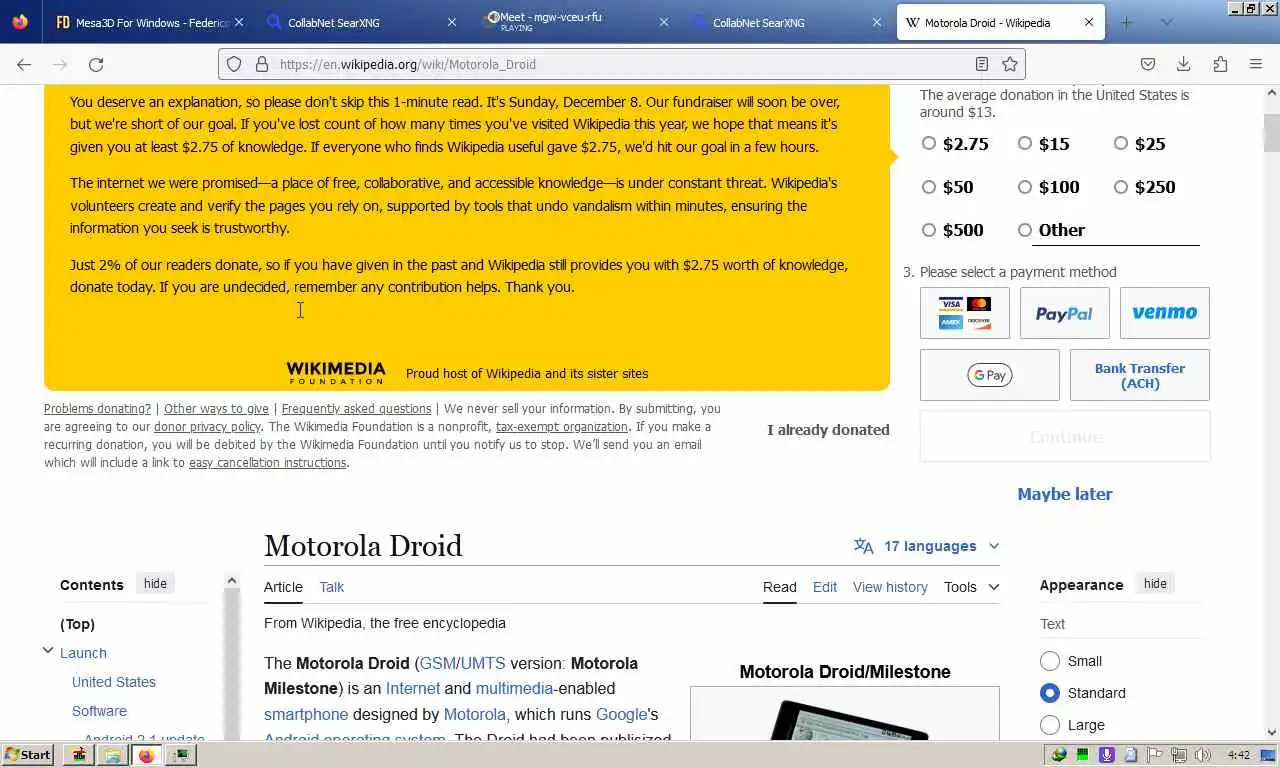Viewport: 1280px width, 768px height.
Task: Select the $500 donation amount
Action: [x=929, y=230]
